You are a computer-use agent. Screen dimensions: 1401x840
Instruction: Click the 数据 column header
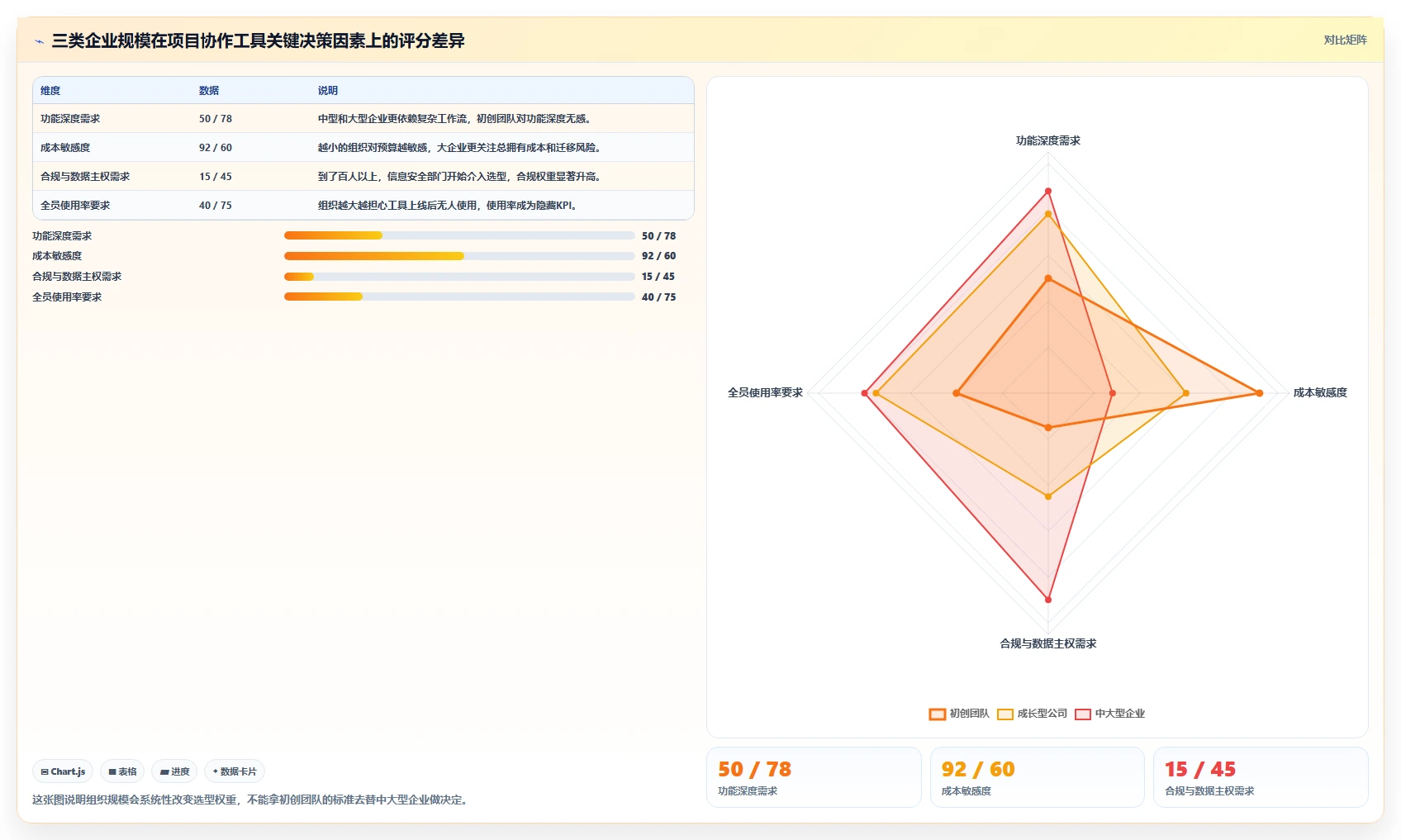click(x=209, y=91)
